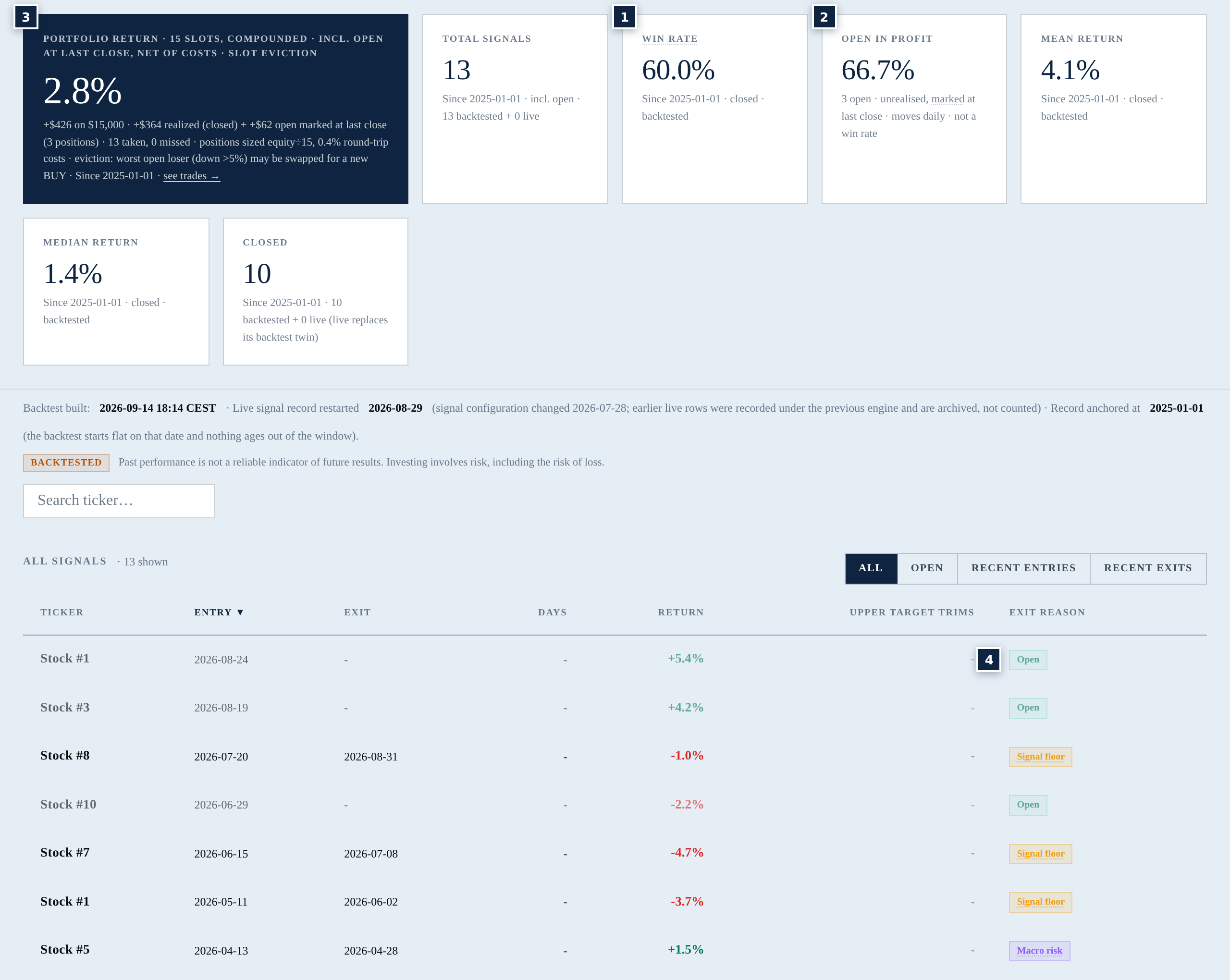Select the Stock #7 ticker
1230x980 pixels.
64,852
